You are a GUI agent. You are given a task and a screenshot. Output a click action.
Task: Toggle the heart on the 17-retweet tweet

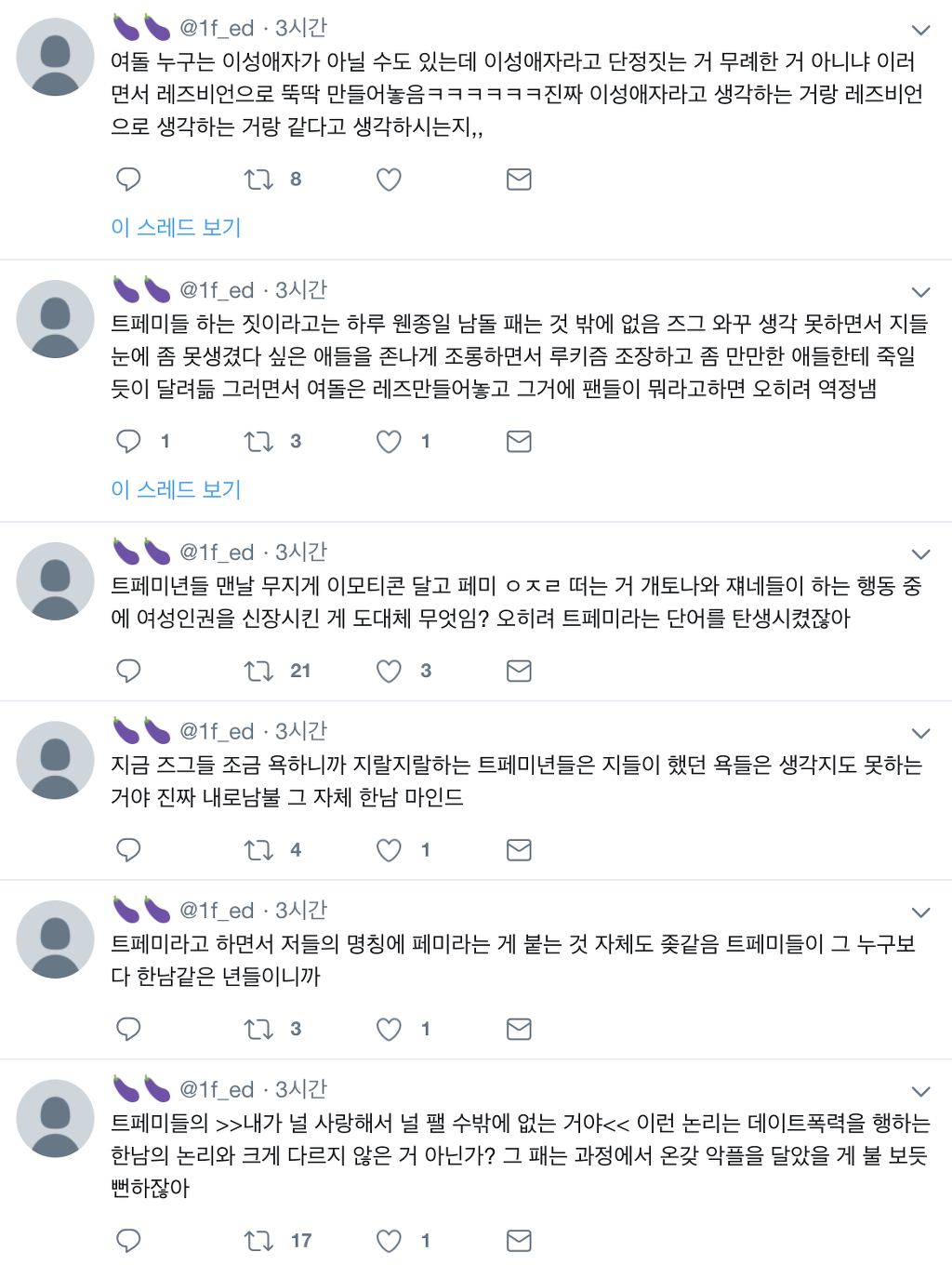click(389, 1241)
